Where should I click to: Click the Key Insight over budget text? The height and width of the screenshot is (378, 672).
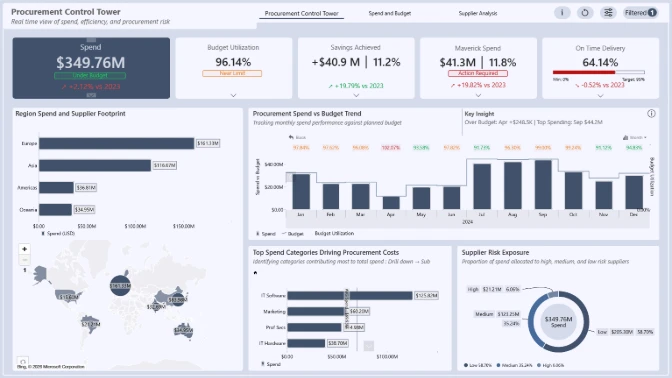533,122
